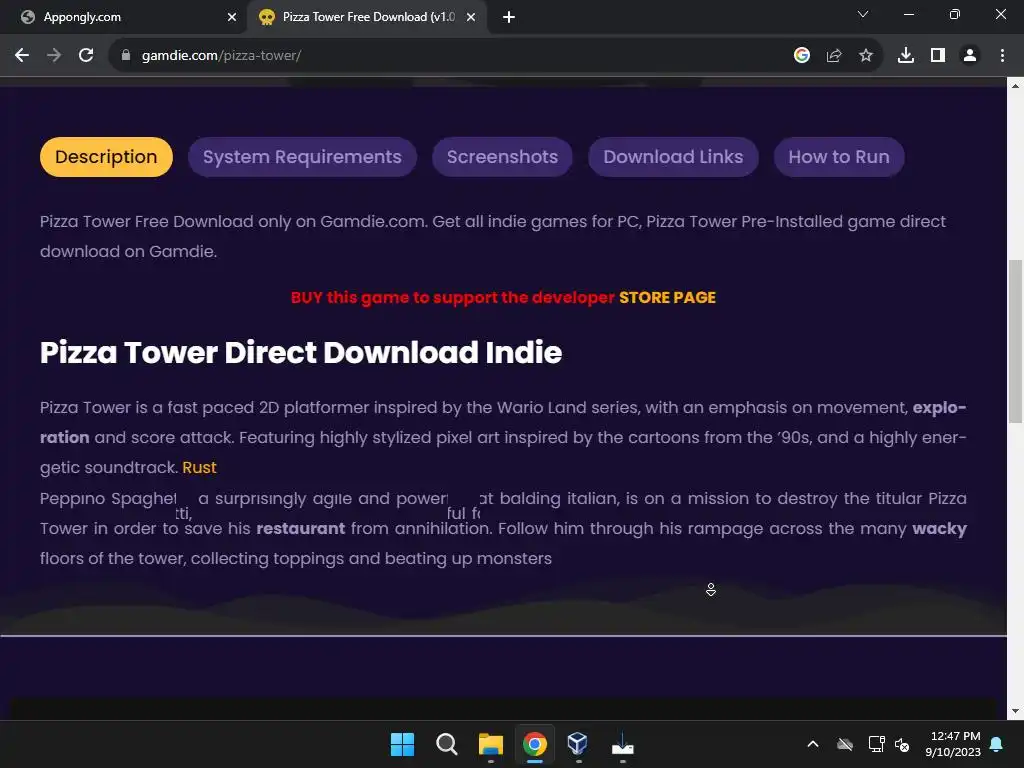Open Windows taskbar search
Image resolution: width=1024 pixels, height=768 pixels.
(447, 744)
